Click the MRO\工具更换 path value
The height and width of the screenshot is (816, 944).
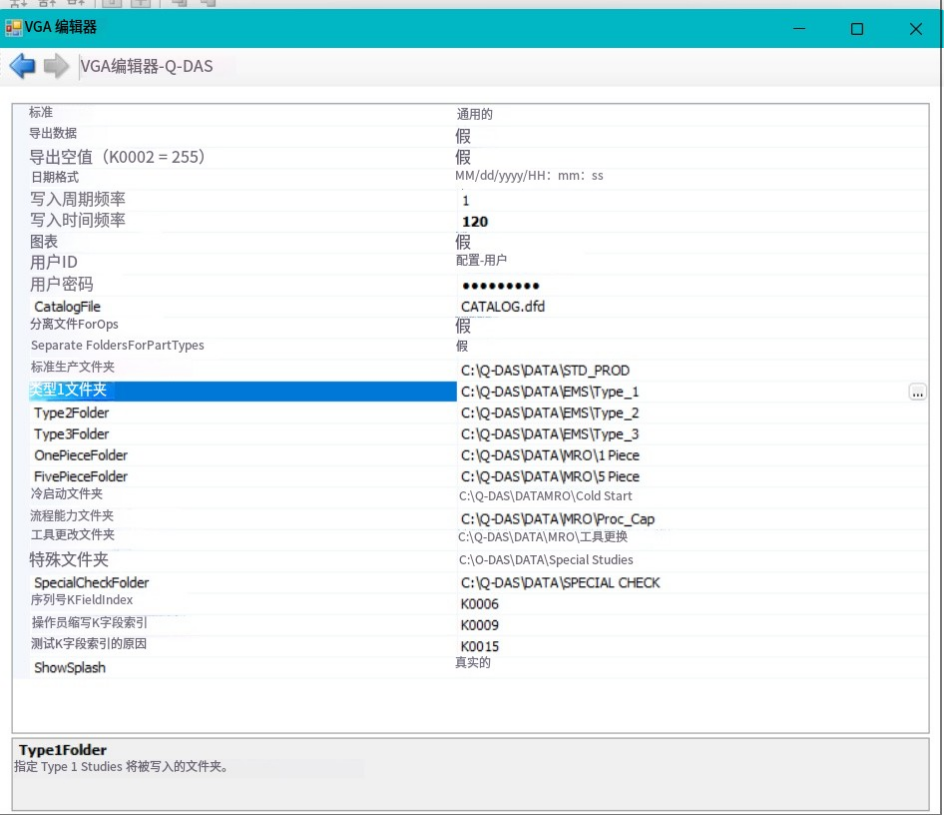tap(543, 537)
